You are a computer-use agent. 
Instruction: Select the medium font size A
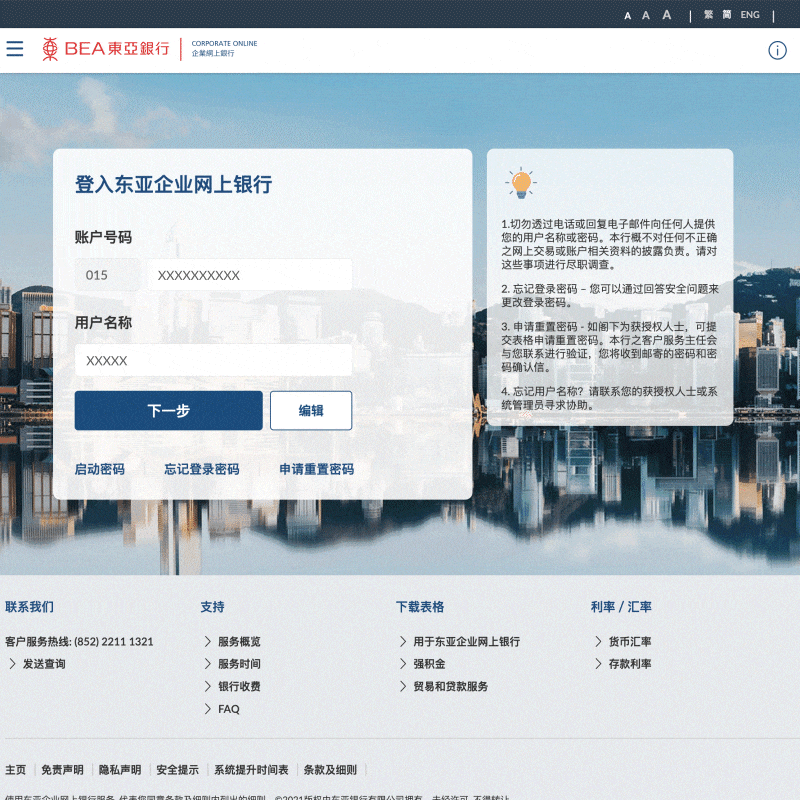pyautogui.click(x=646, y=15)
